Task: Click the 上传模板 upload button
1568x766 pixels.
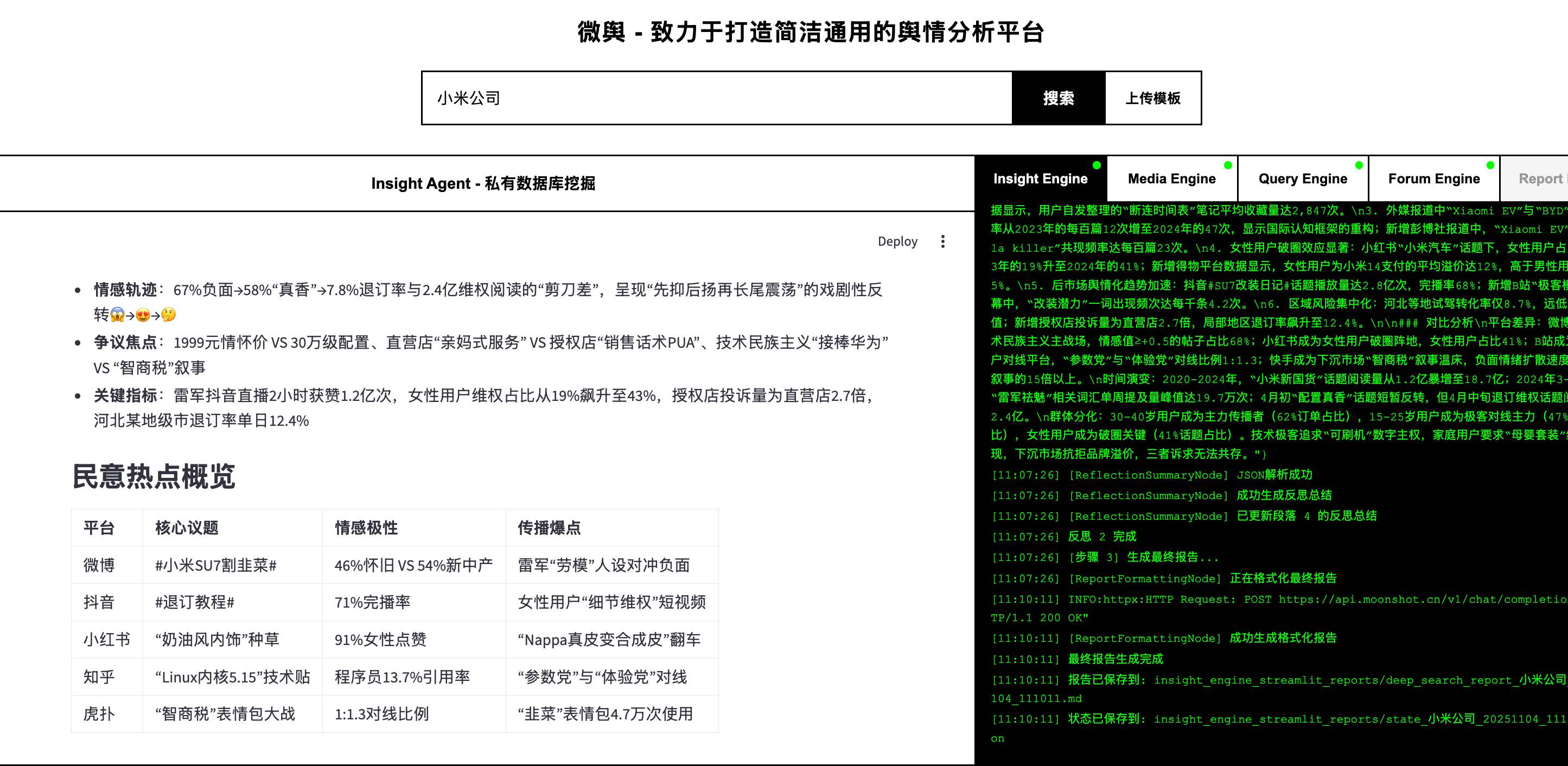Action: [x=1153, y=98]
